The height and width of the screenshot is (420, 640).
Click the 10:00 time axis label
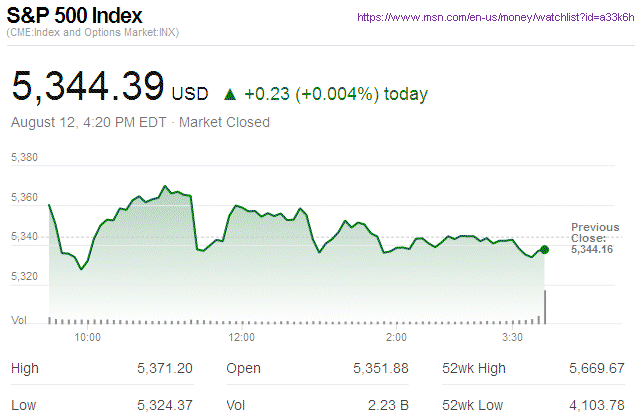click(x=87, y=338)
